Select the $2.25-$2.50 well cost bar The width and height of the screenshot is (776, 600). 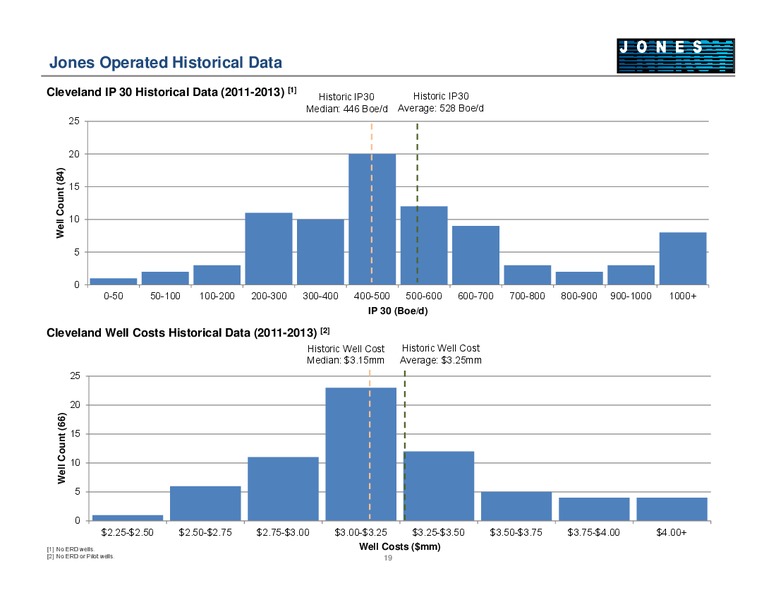tap(128, 518)
